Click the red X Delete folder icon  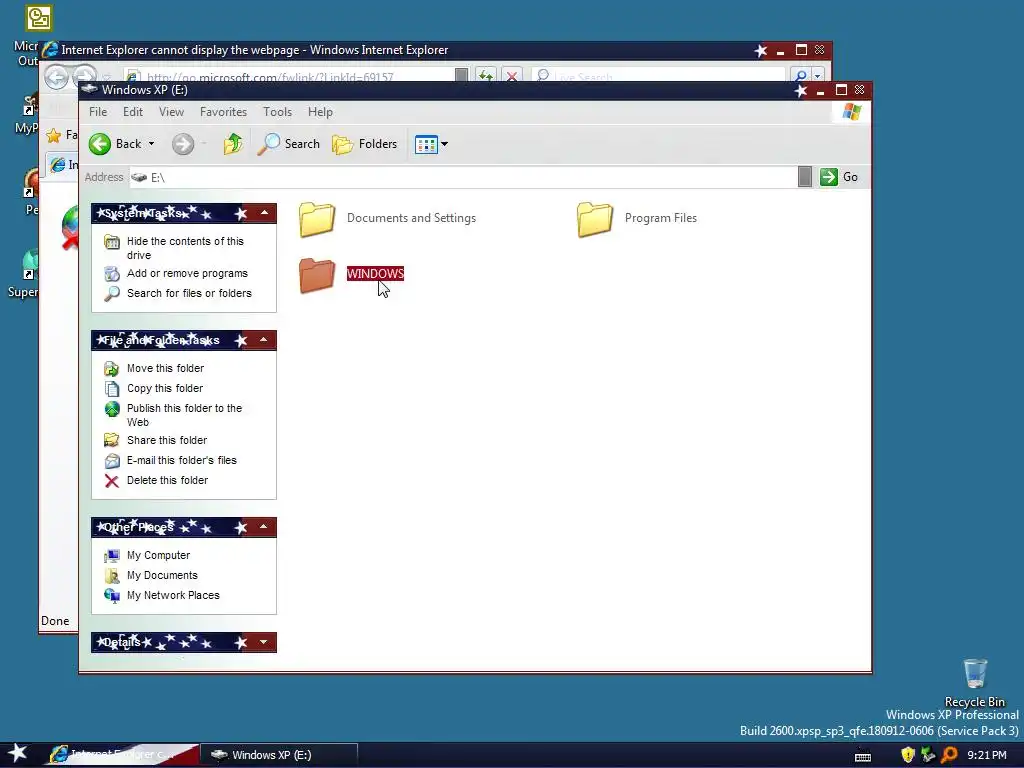coord(112,481)
